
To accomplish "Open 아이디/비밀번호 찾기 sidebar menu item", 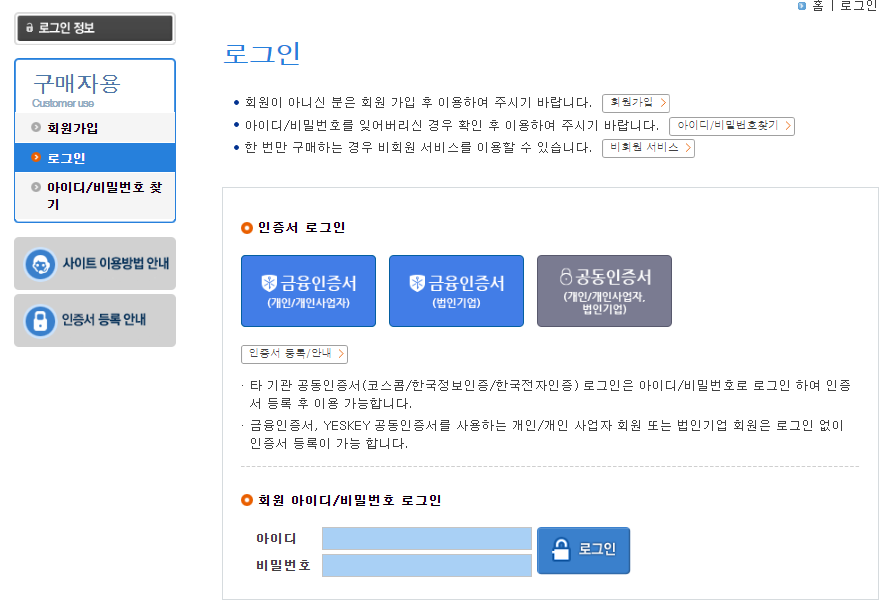I will [x=95, y=195].
